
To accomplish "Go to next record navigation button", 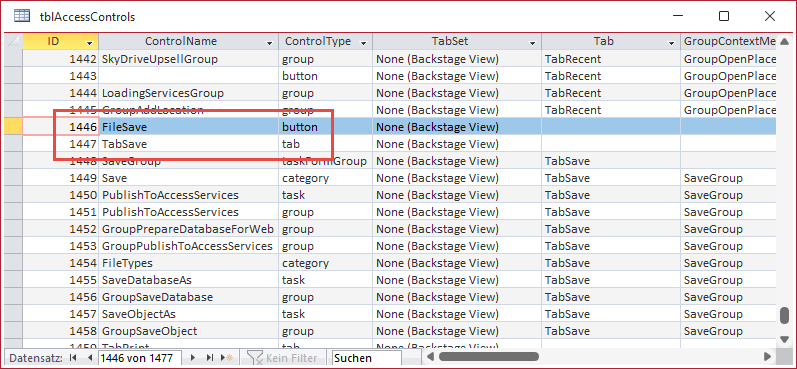I will pyautogui.click(x=193, y=358).
